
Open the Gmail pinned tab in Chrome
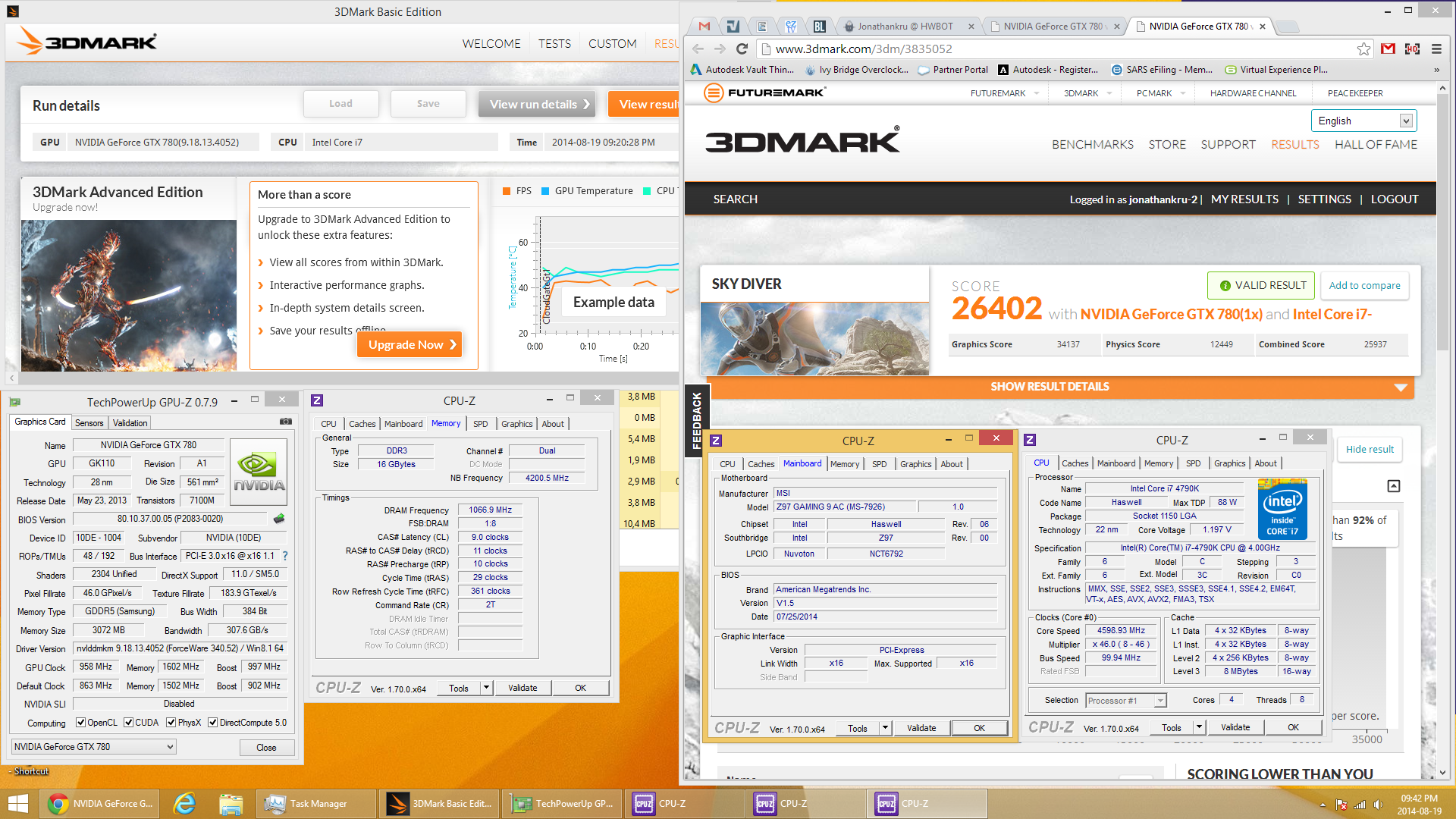[704, 26]
